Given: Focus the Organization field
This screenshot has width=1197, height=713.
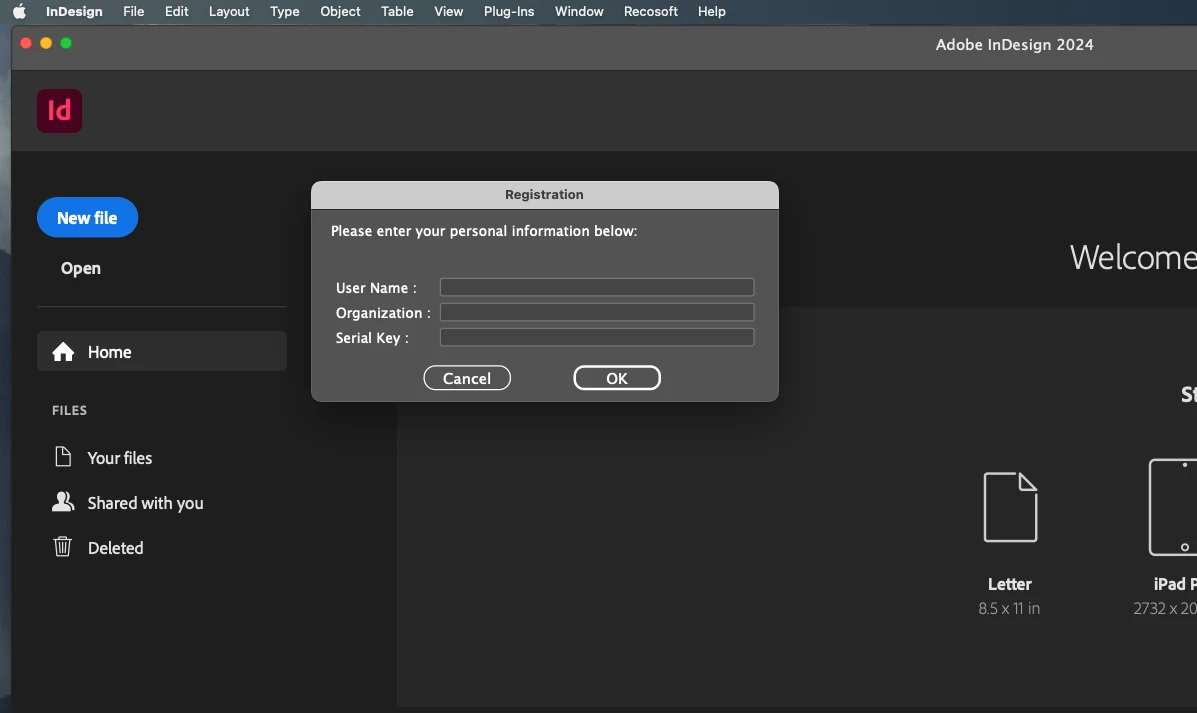Looking at the screenshot, I should pyautogui.click(x=597, y=312).
